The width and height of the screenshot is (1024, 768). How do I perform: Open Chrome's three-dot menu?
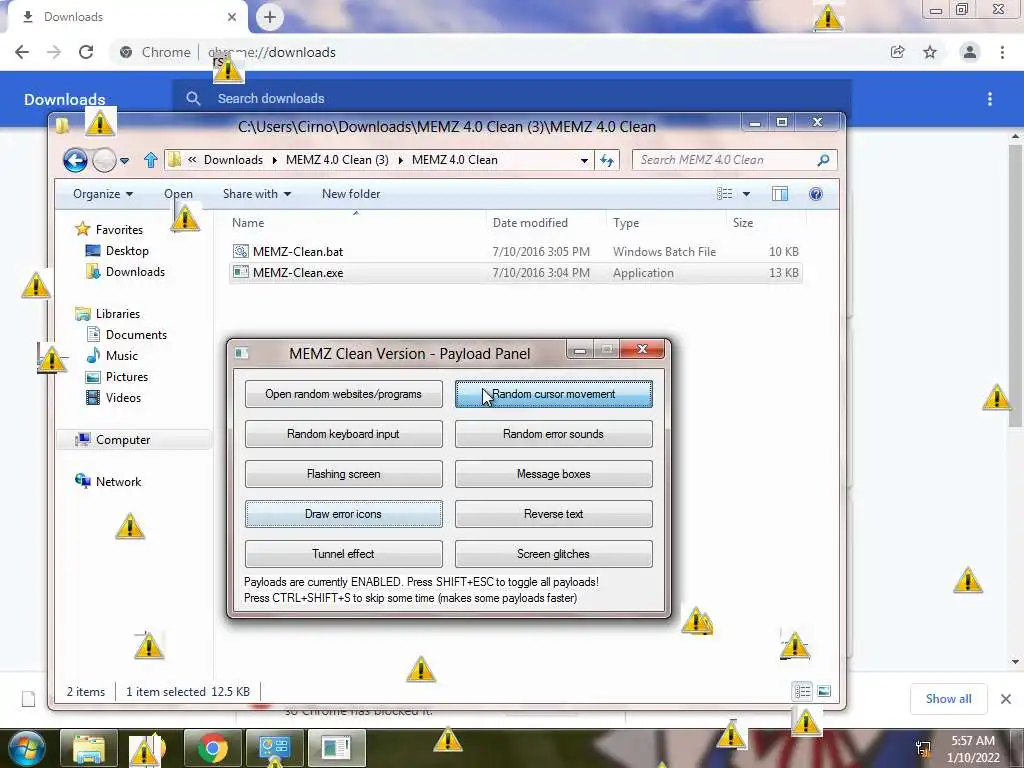[1002, 52]
